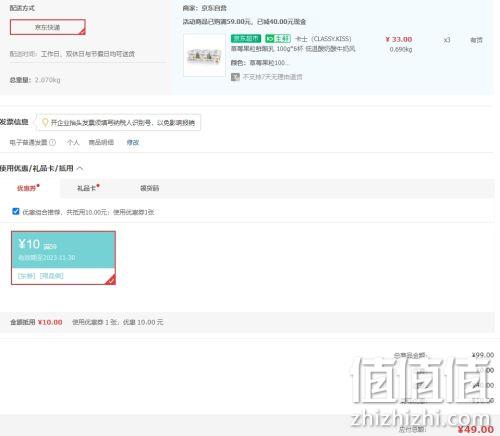This screenshot has width=500, height=436.
Task: Click the light bulb tip icon in invoice notice
Action: click(45, 122)
